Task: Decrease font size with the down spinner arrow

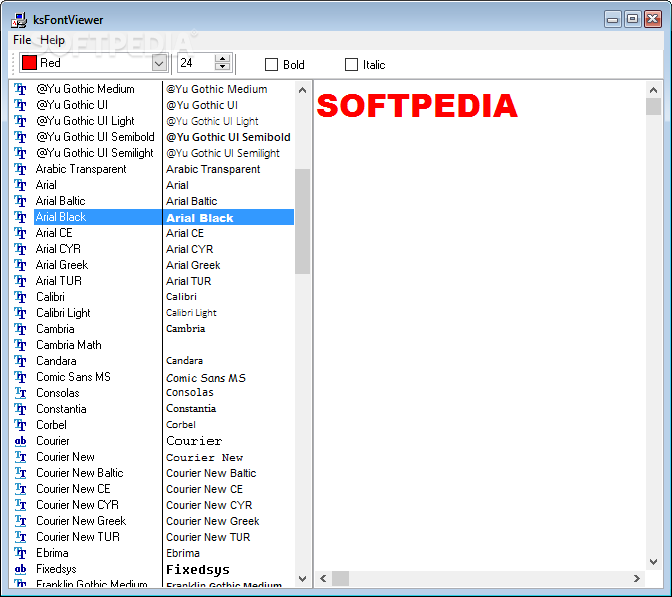Action: pyautogui.click(x=222, y=67)
